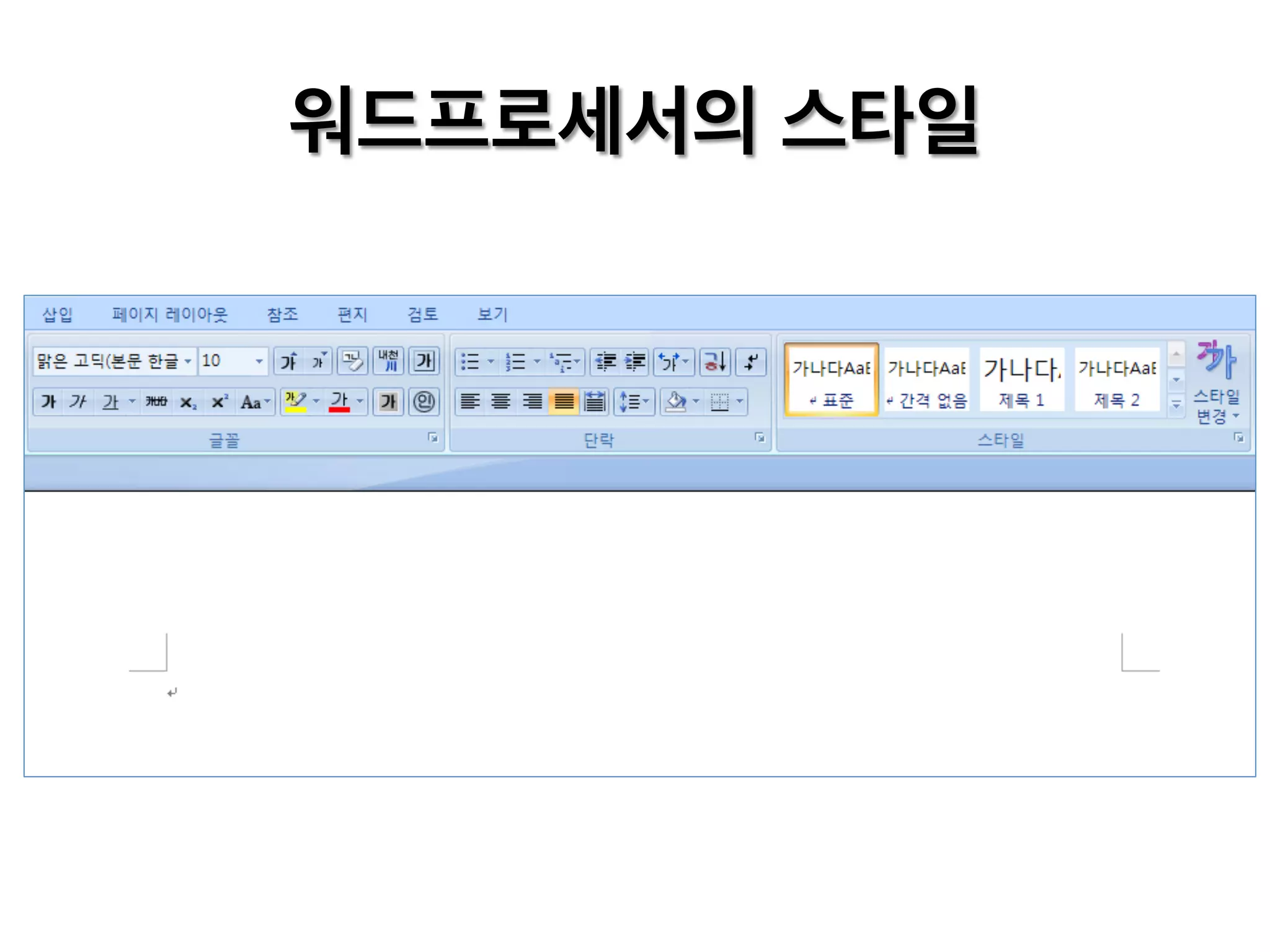The height and width of the screenshot is (952, 1270).
Task: Open the 스타일 pane launcher
Action: coord(1238,438)
